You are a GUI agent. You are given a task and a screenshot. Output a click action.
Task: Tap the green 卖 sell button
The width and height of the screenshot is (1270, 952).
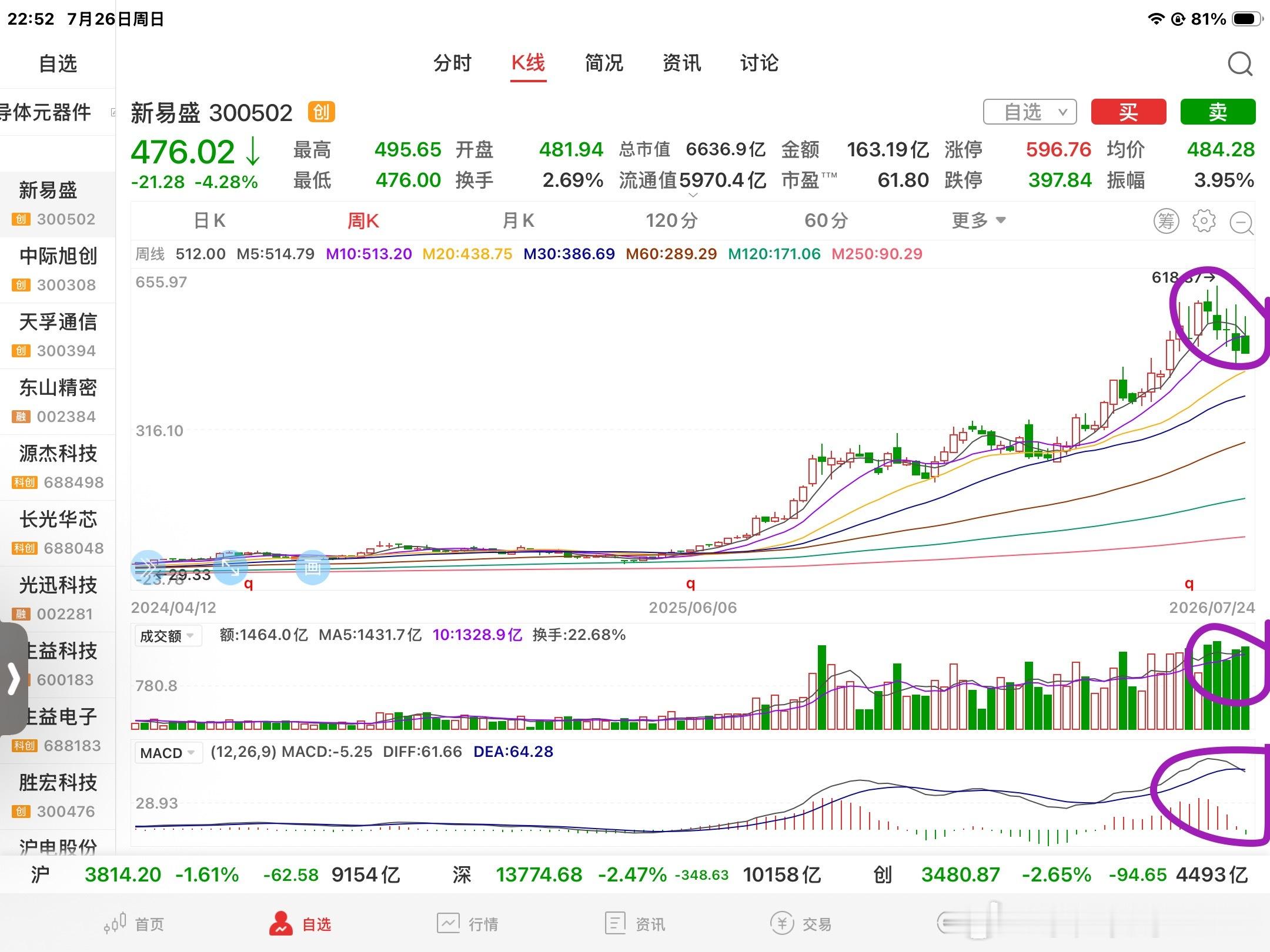click(1218, 112)
